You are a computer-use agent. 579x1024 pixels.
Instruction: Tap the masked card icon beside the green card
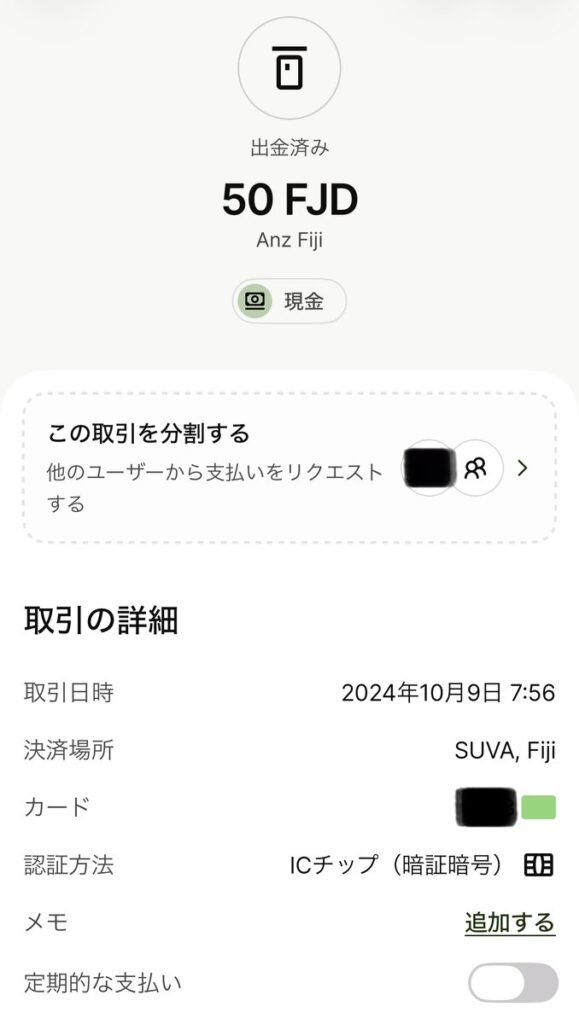click(x=486, y=805)
